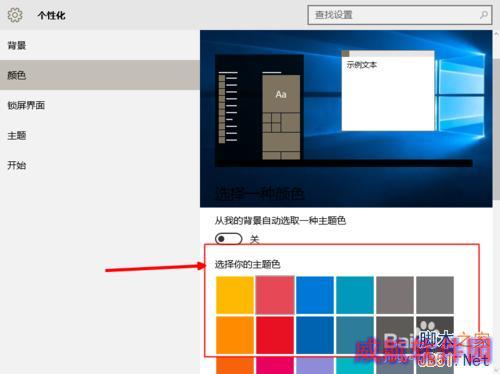The width and height of the screenshot is (500, 374).
Task: Open the 开始 settings page
Action: (x=100, y=165)
